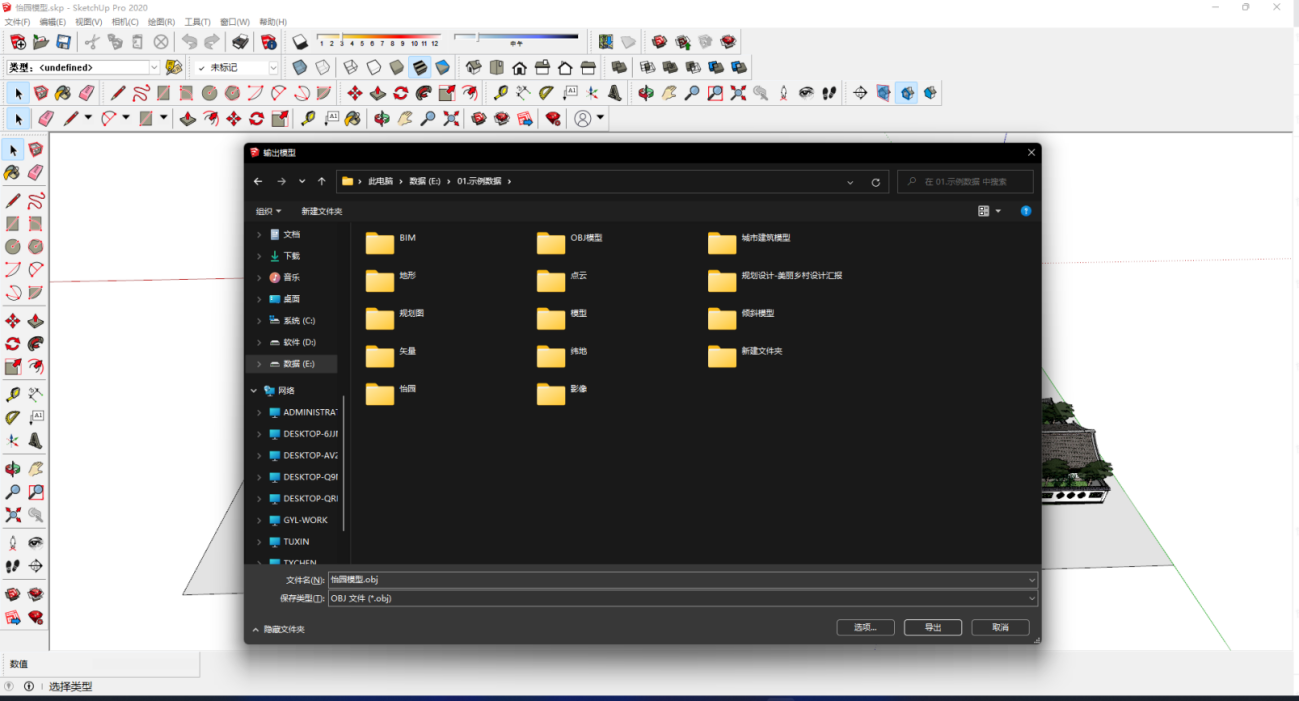Toggle 隐藏文件夹 to hide folders pane

pos(278,629)
